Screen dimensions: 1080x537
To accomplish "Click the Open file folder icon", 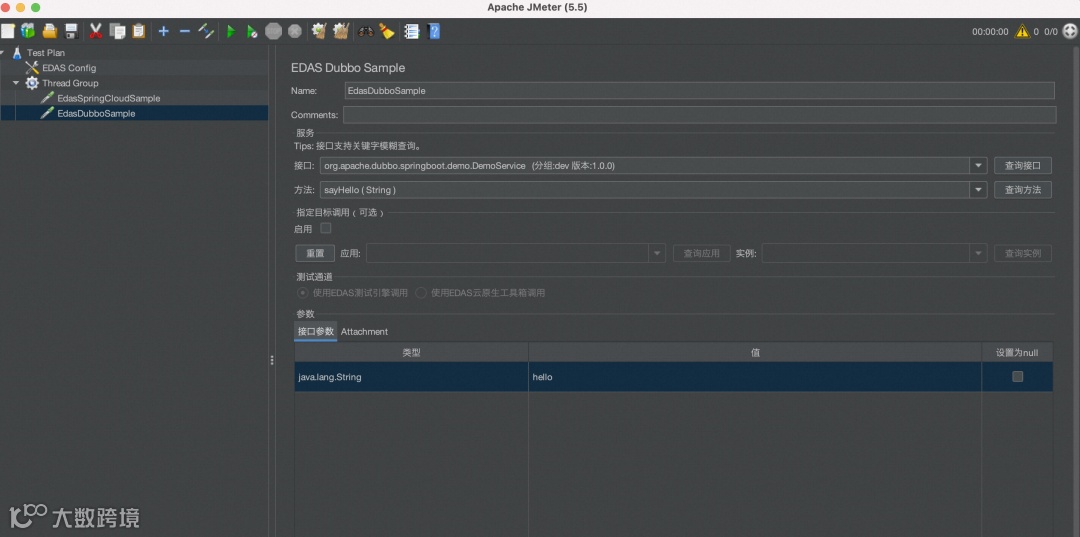I will 50,31.
